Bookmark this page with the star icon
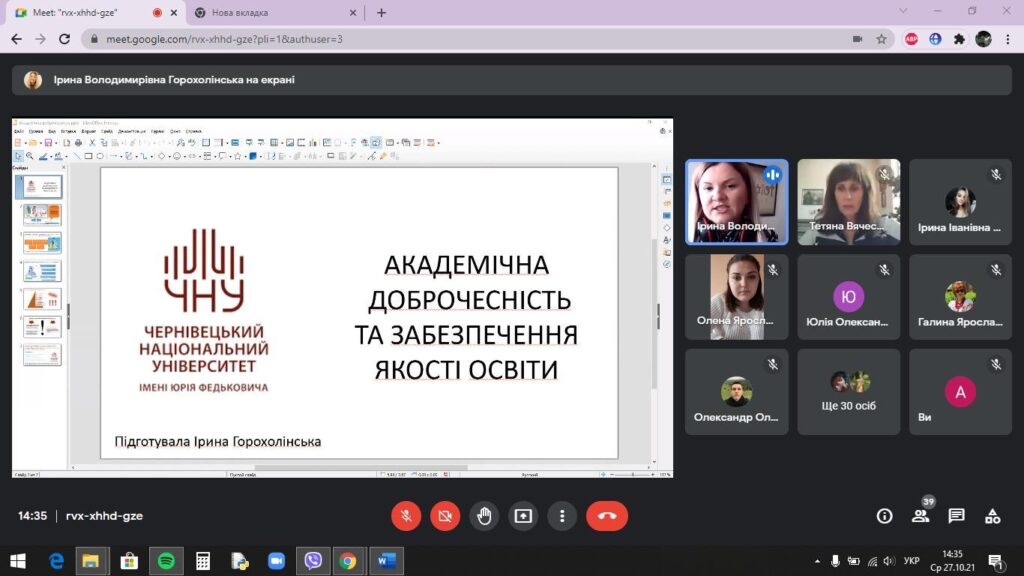The height and width of the screenshot is (576, 1024). 881,39
